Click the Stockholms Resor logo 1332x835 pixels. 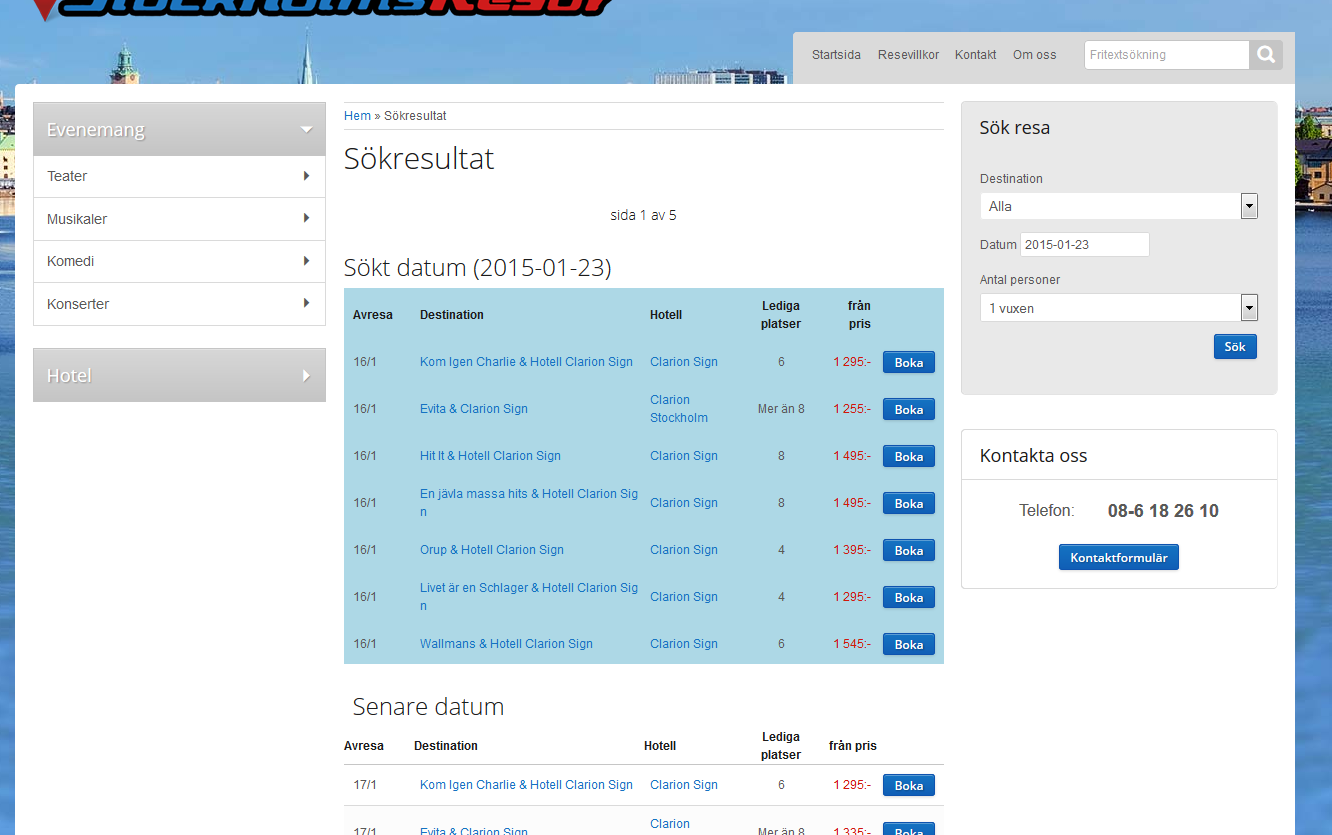pyautogui.click(x=320, y=8)
